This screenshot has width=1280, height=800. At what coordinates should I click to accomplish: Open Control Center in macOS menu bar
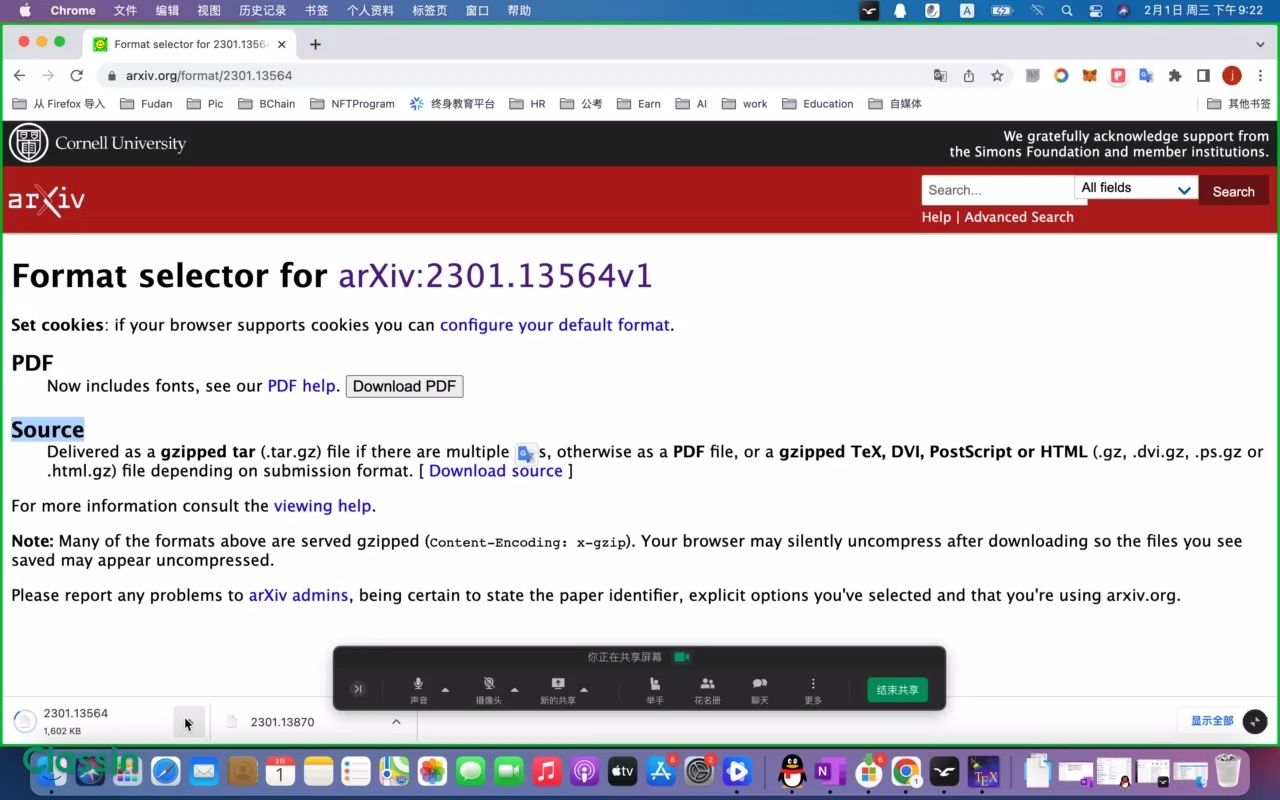1095,10
